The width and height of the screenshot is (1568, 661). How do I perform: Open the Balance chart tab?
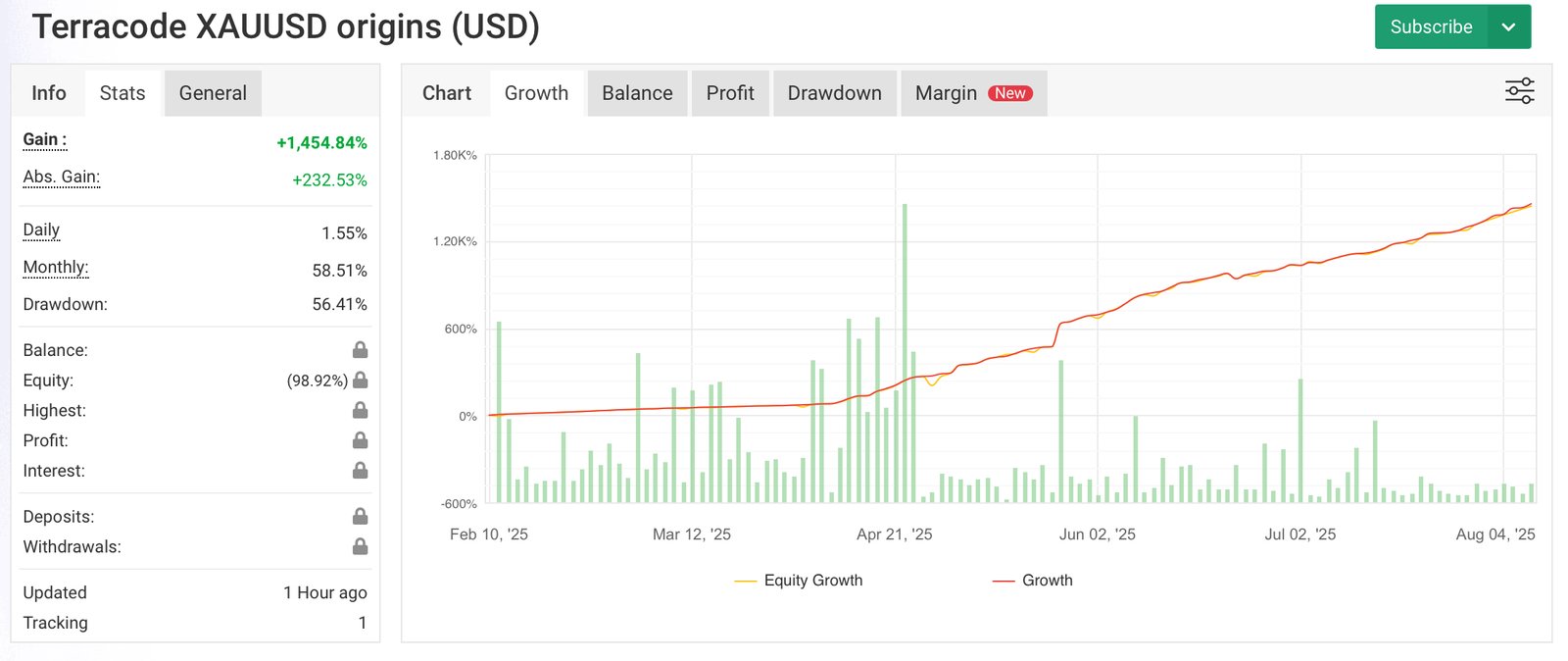[x=637, y=93]
